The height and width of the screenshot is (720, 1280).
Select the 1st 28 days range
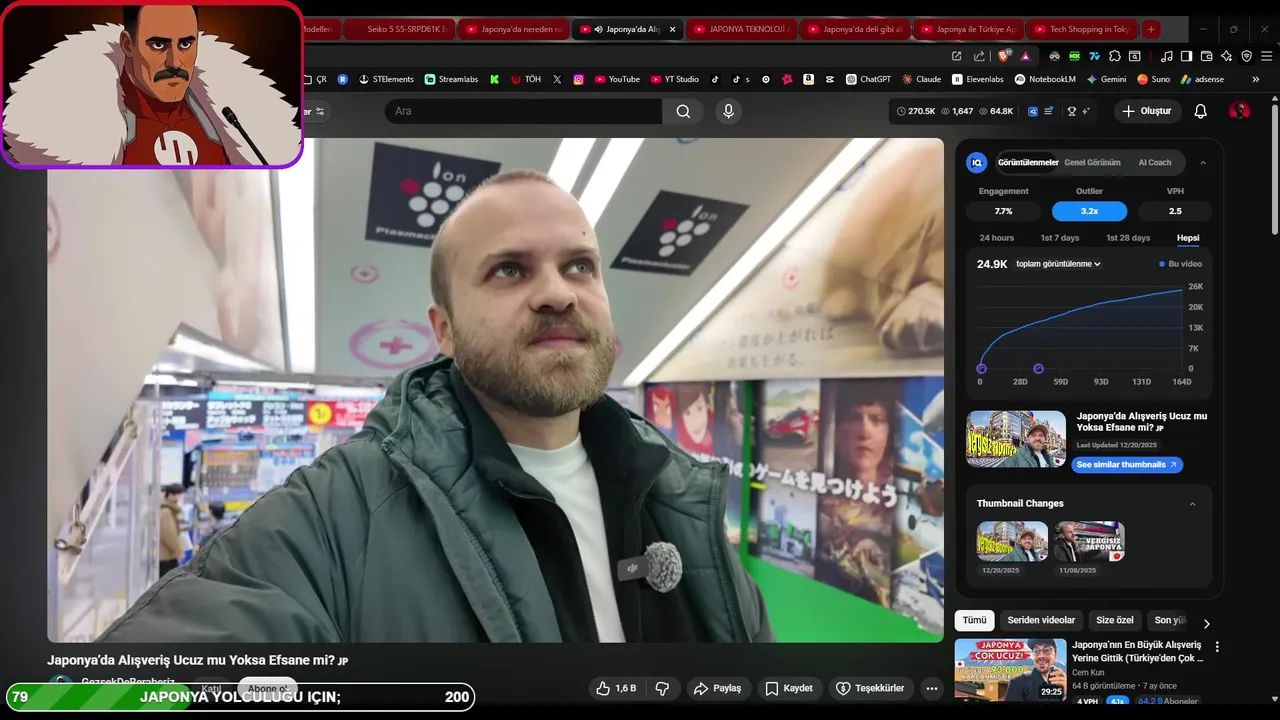(x=1128, y=238)
